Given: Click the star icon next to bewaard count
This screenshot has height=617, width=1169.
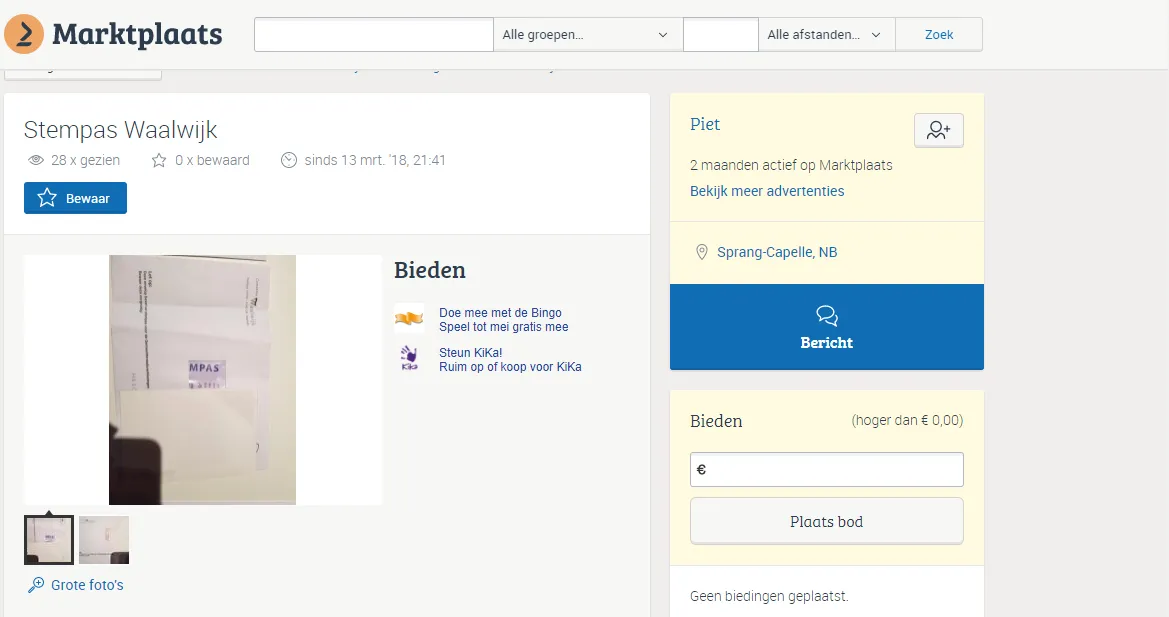Looking at the screenshot, I should 159,160.
